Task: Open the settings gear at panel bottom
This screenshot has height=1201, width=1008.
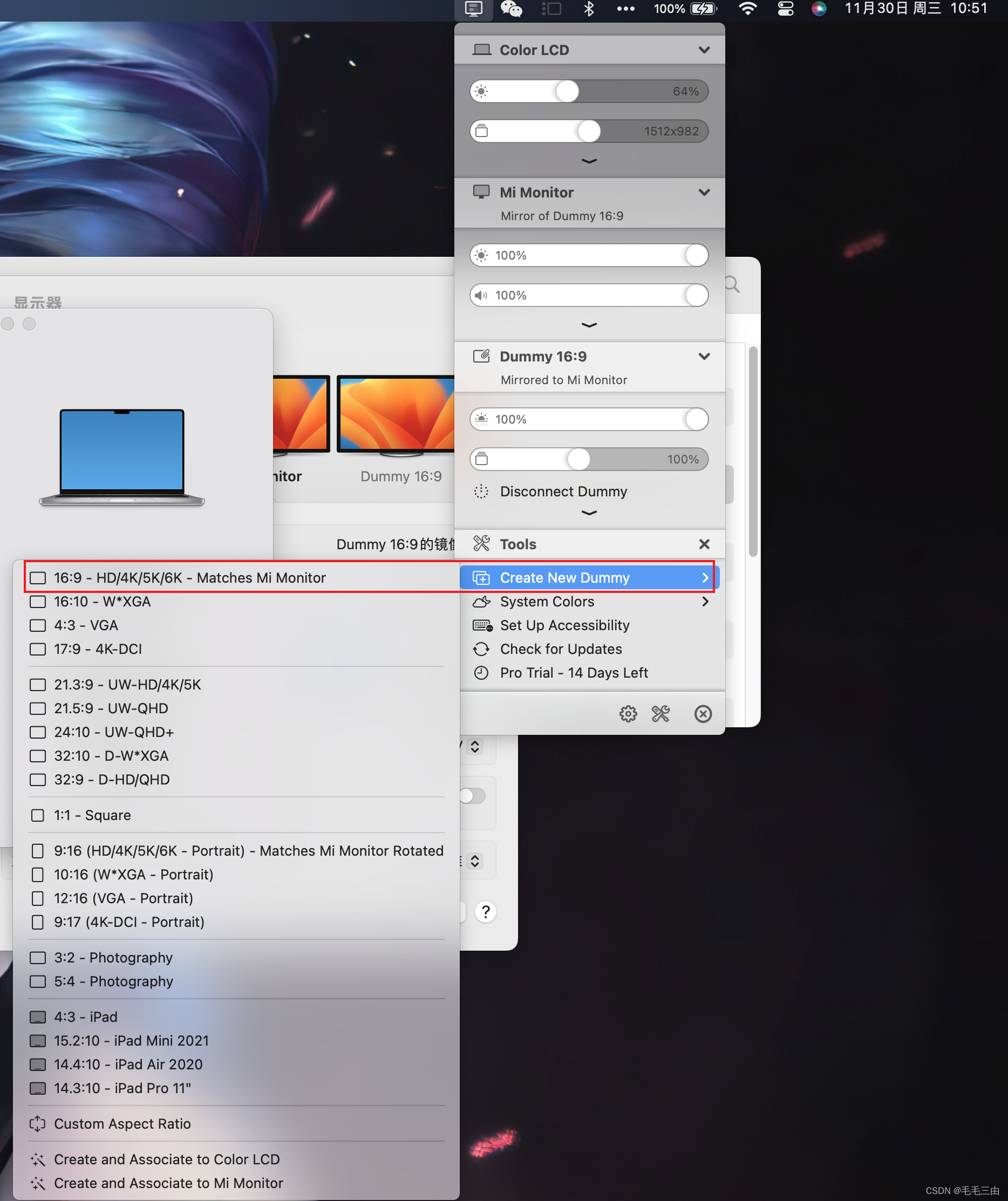Action: 628,713
